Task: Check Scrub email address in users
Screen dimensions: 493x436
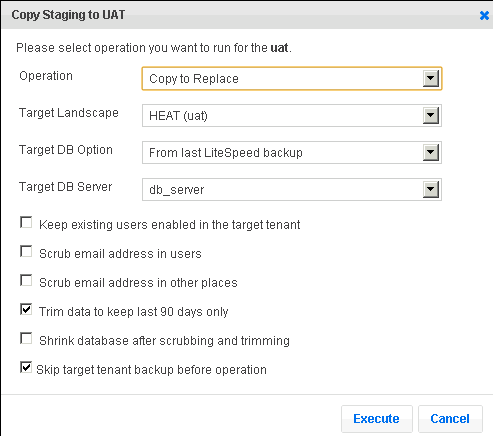Action: click(26, 252)
